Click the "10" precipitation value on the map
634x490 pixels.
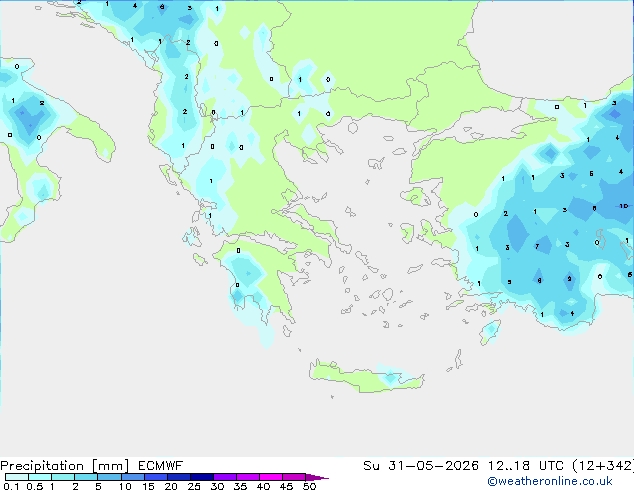click(x=624, y=206)
